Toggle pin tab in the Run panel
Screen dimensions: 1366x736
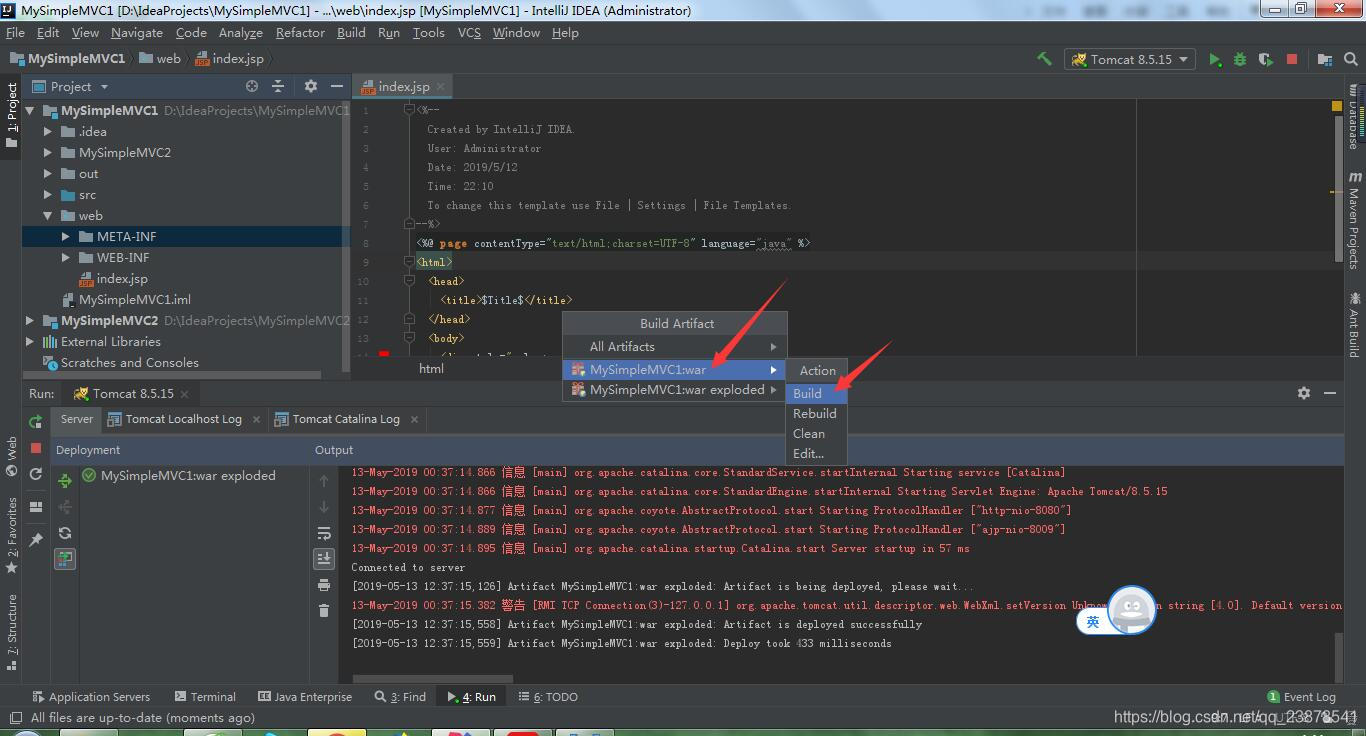36,540
